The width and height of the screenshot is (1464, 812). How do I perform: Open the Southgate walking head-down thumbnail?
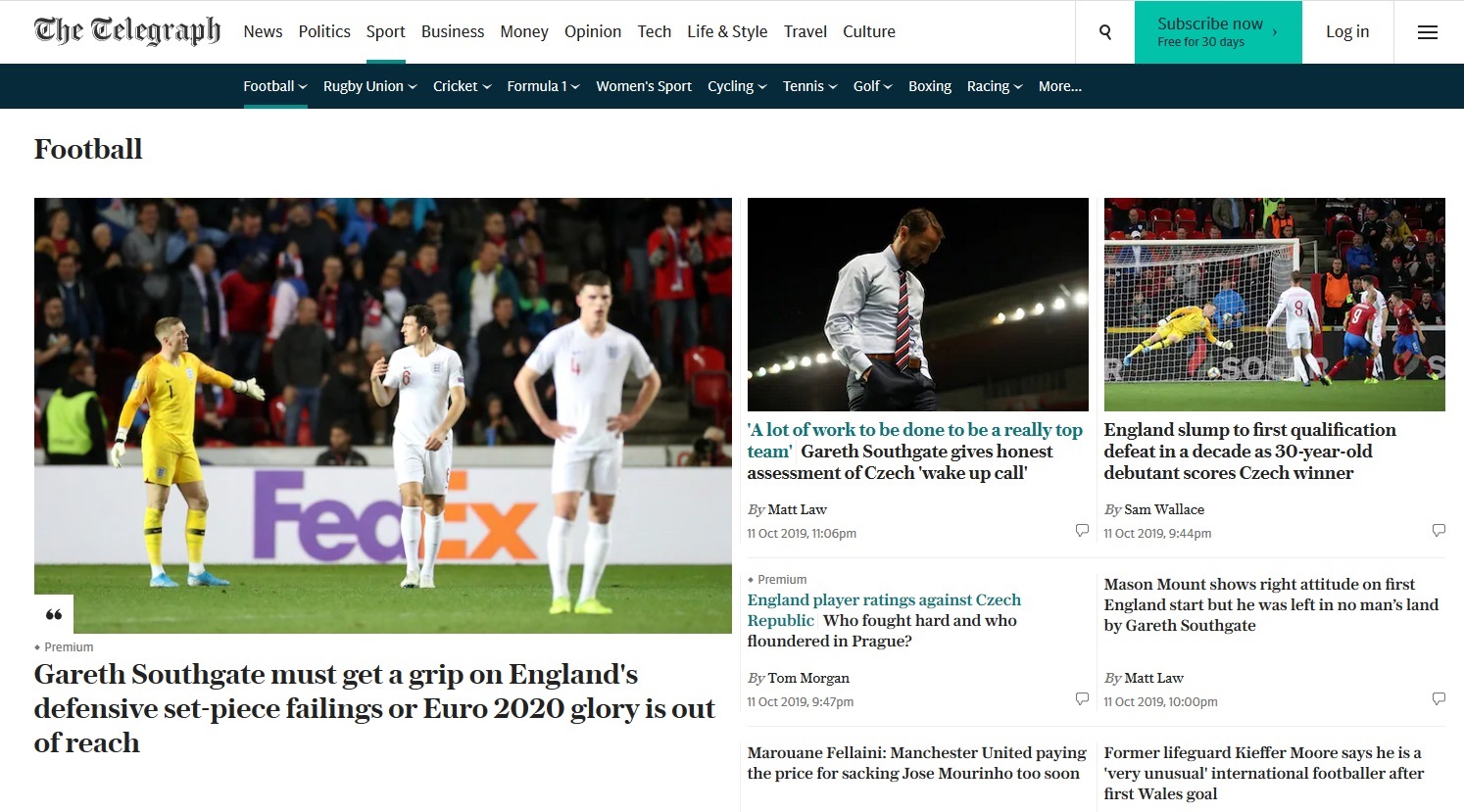point(917,304)
